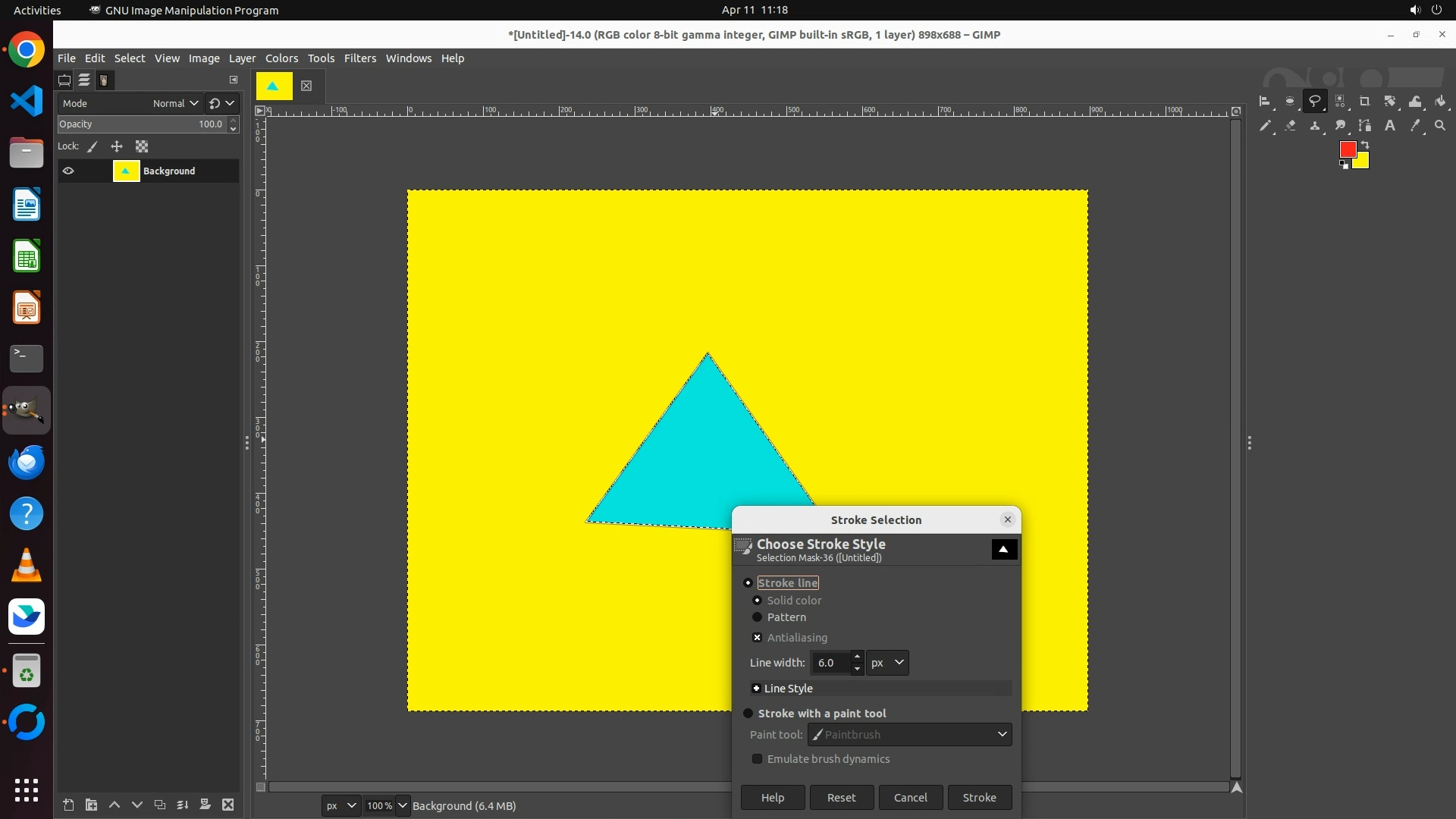
Task: Open the layer Mode Normal dropdown
Action: (175, 103)
